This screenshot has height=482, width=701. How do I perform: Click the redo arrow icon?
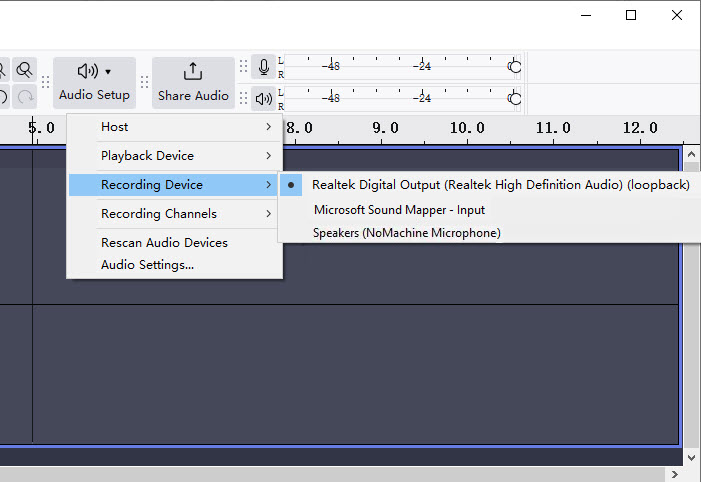point(25,97)
